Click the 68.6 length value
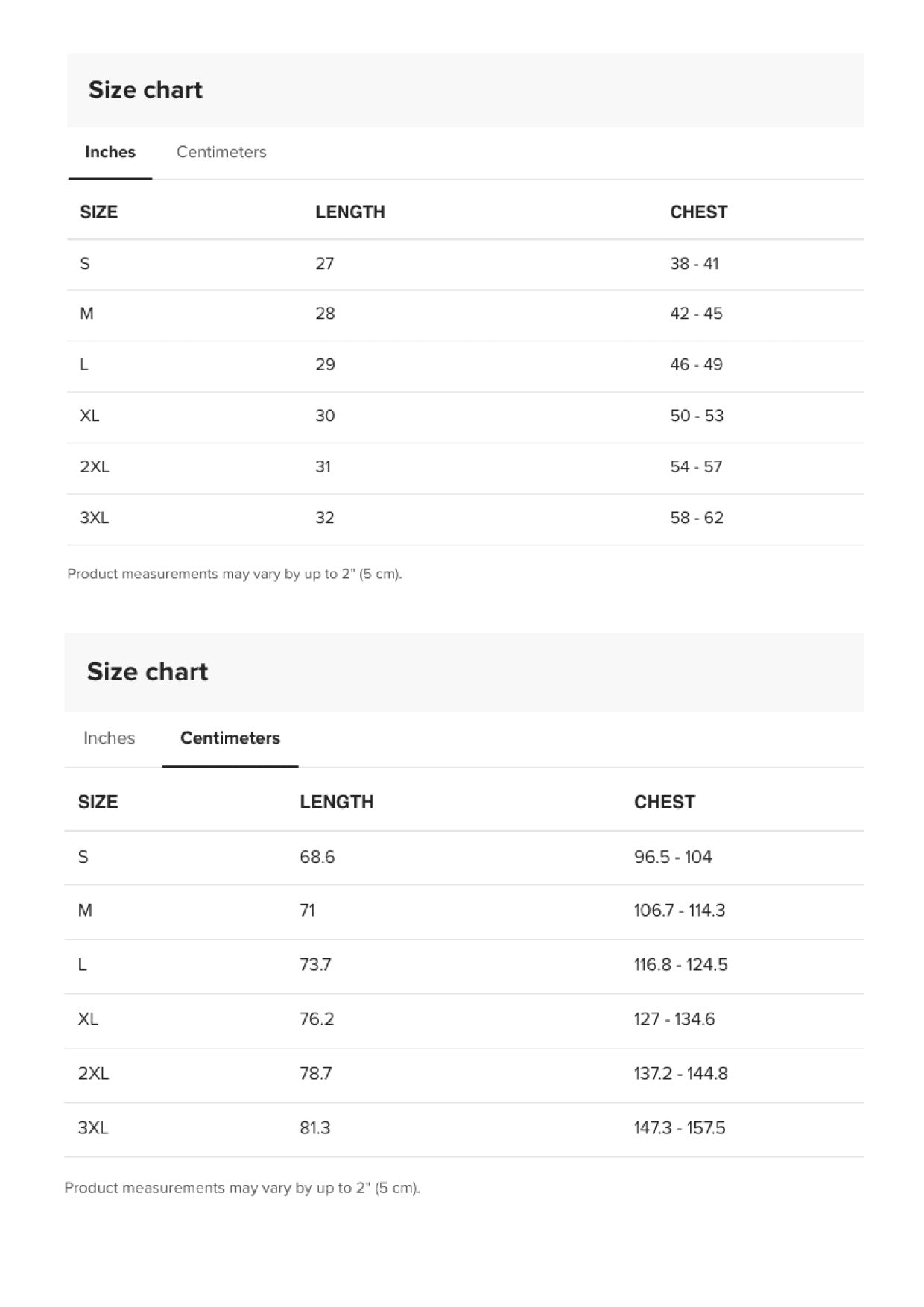 (x=317, y=856)
